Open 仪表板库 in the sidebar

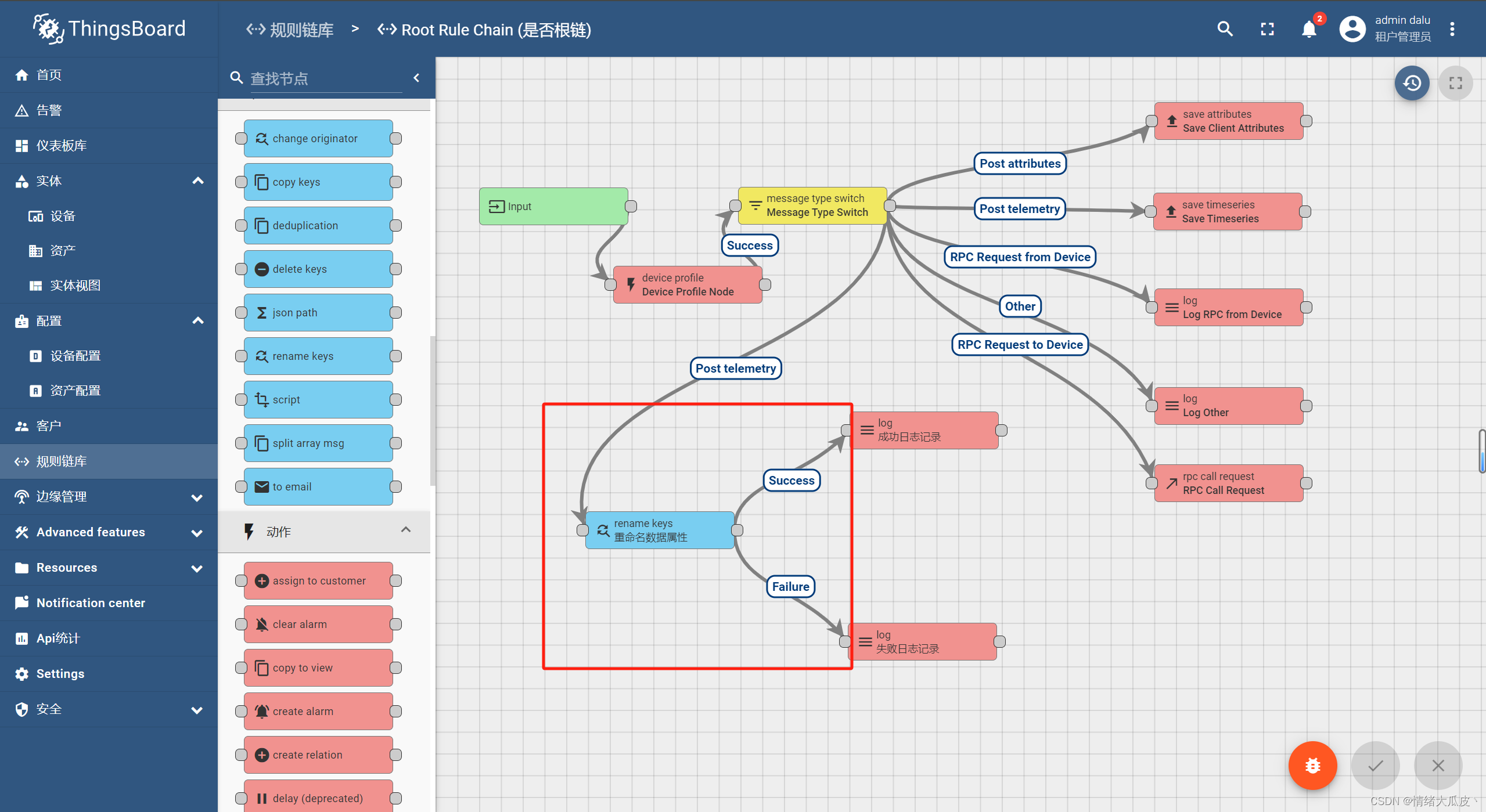[x=109, y=146]
